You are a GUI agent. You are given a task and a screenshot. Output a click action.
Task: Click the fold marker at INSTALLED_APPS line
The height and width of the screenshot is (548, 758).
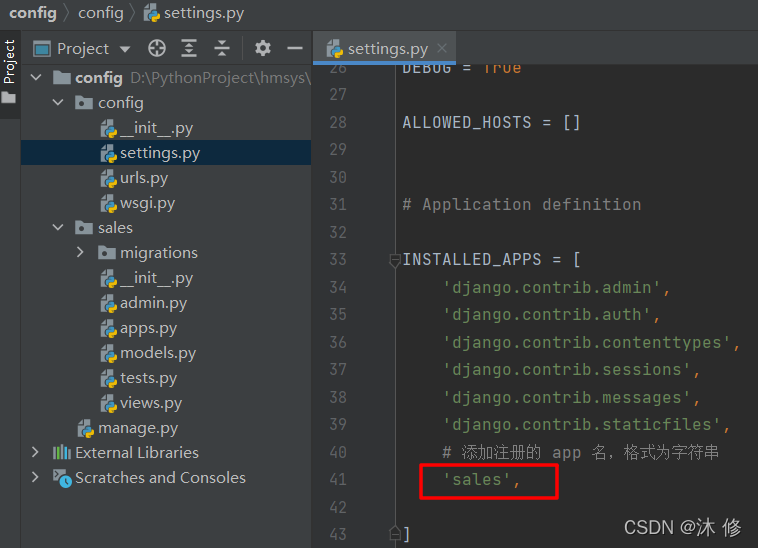click(x=394, y=260)
